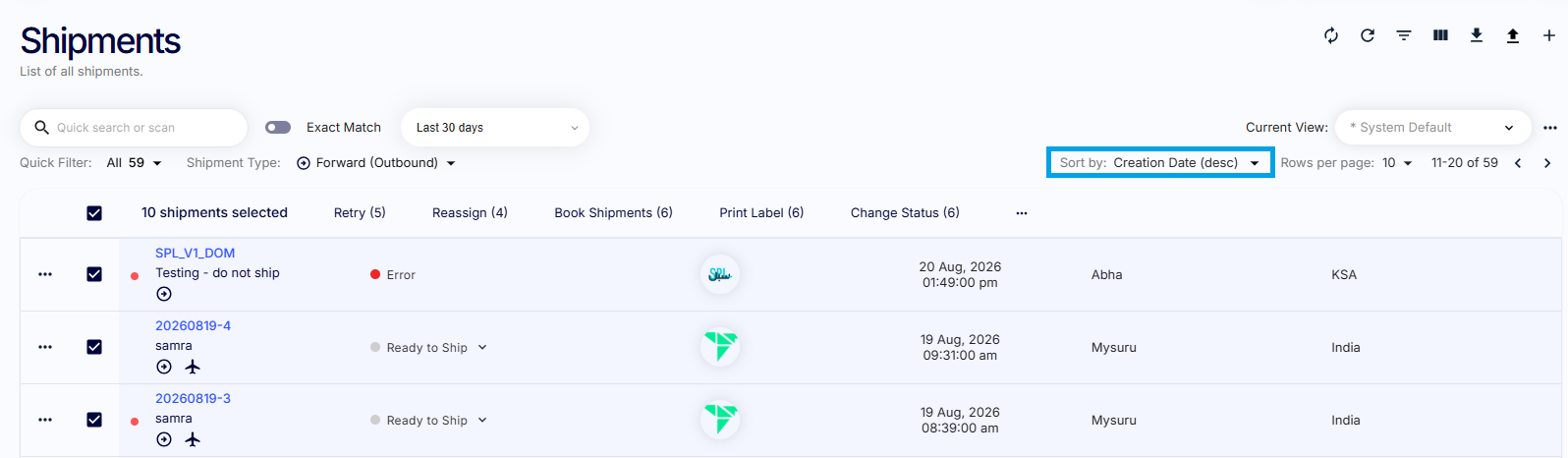The image size is (1568, 458).
Task: Uncheck the select-all shipments checkbox
Action: coord(94,213)
